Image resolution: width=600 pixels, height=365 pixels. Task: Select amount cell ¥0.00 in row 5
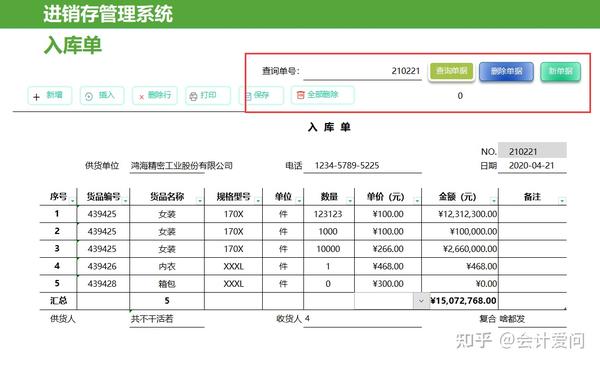point(460,284)
